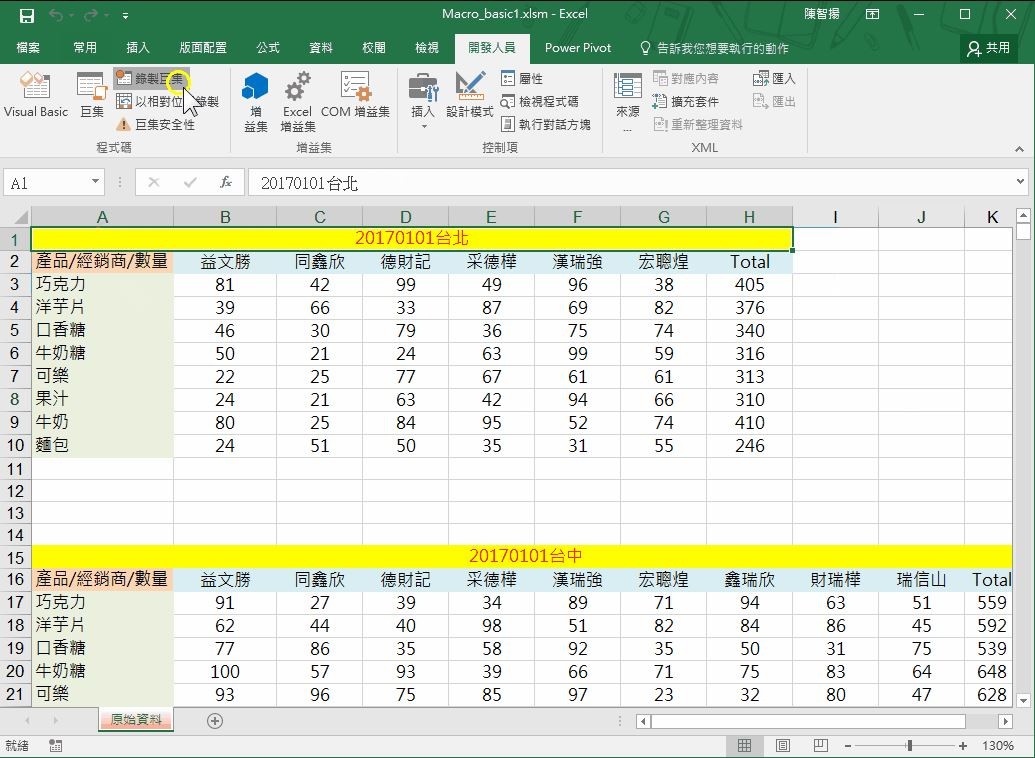The height and width of the screenshot is (758, 1035).
Task: Toggle 設計模式 design mode
Action: coord(469,95)
